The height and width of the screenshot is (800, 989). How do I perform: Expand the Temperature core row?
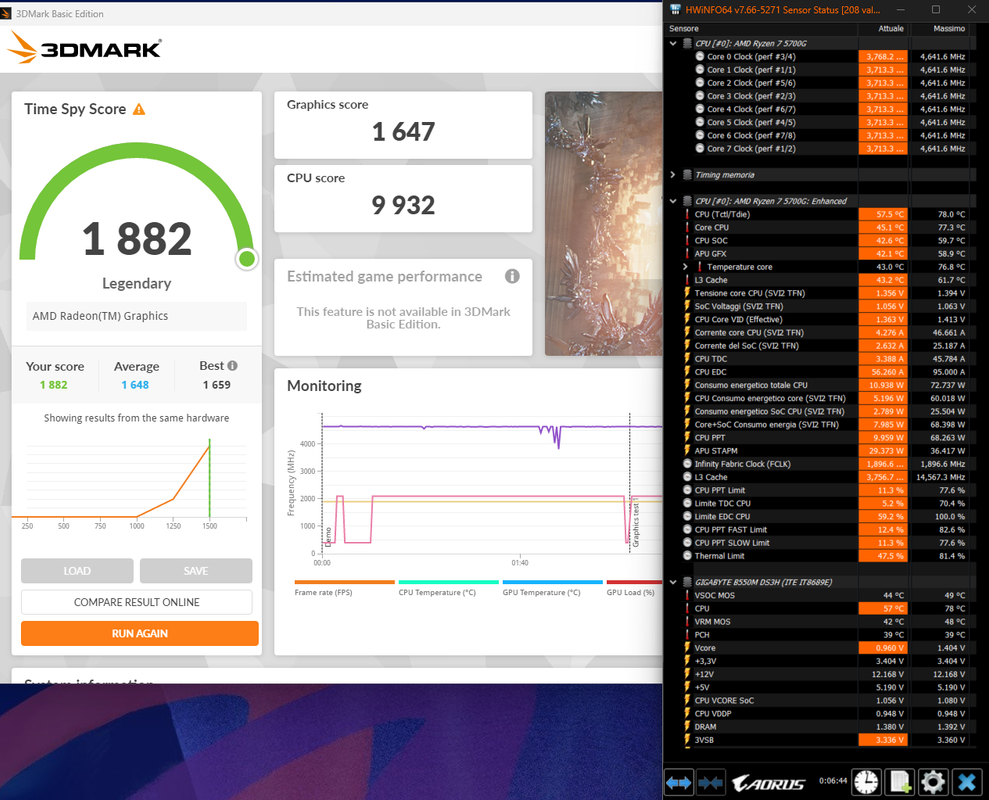click(x=686, y=267)
